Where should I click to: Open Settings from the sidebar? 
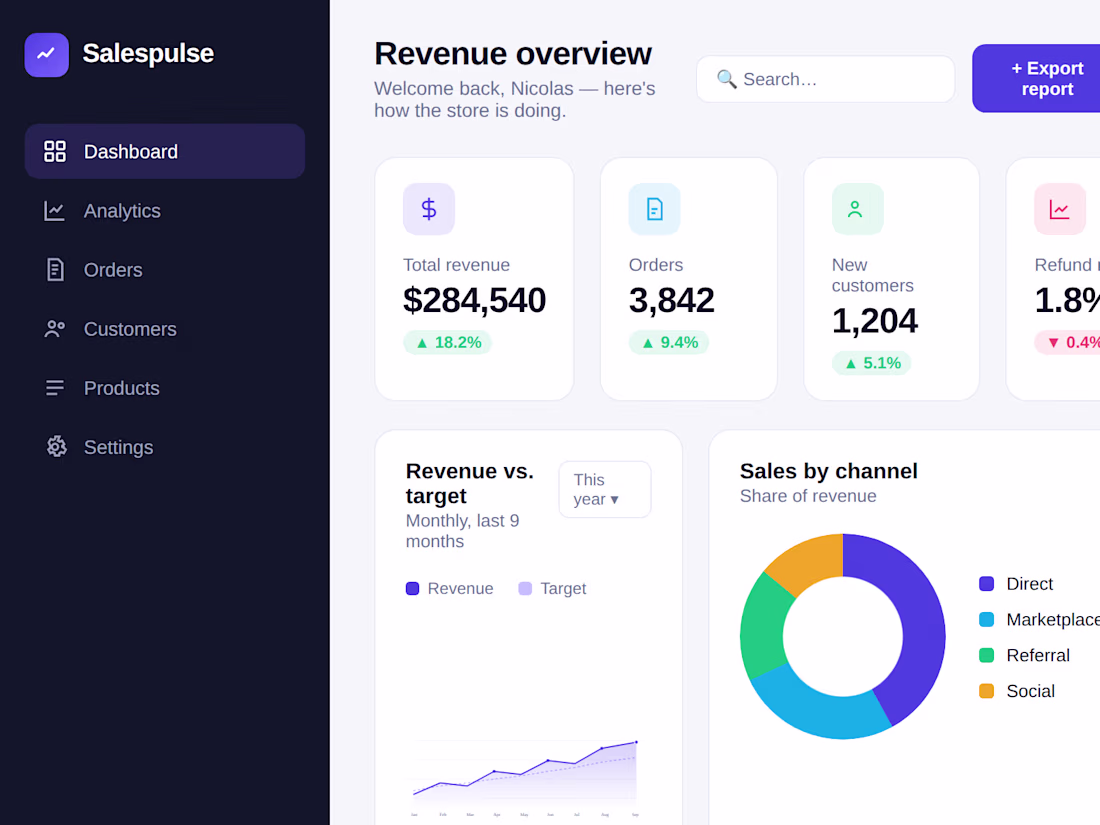165,447
